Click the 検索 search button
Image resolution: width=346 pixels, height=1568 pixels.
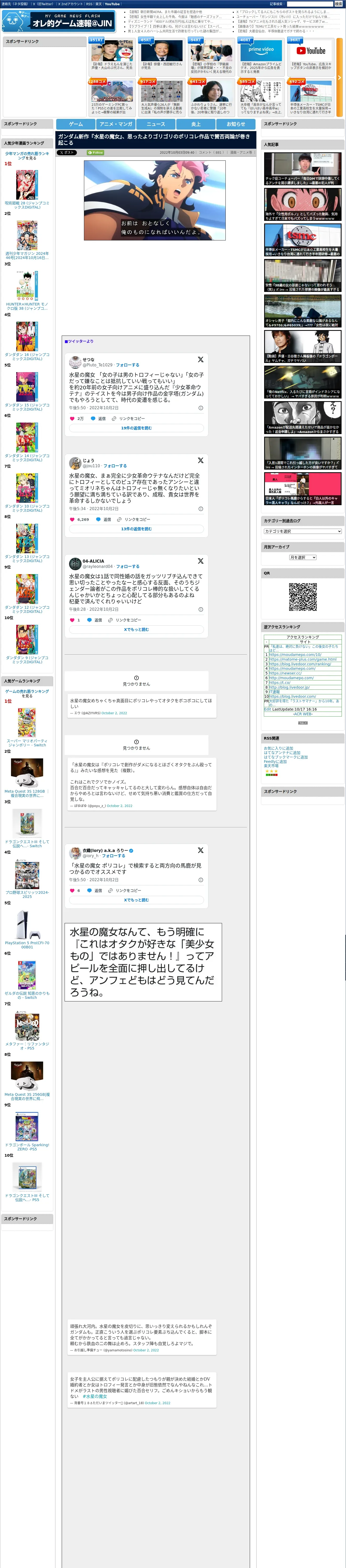pos(339,4)
